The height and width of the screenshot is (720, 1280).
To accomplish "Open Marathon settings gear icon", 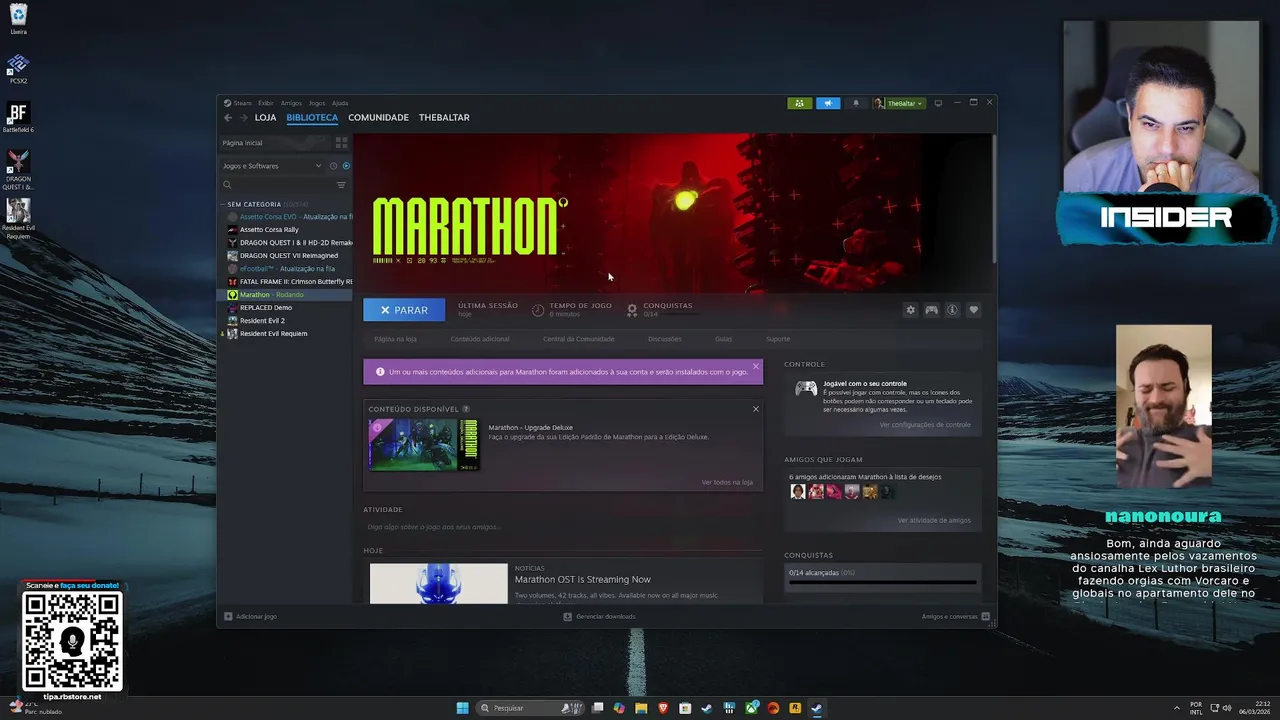I will [x=910, y=310].
